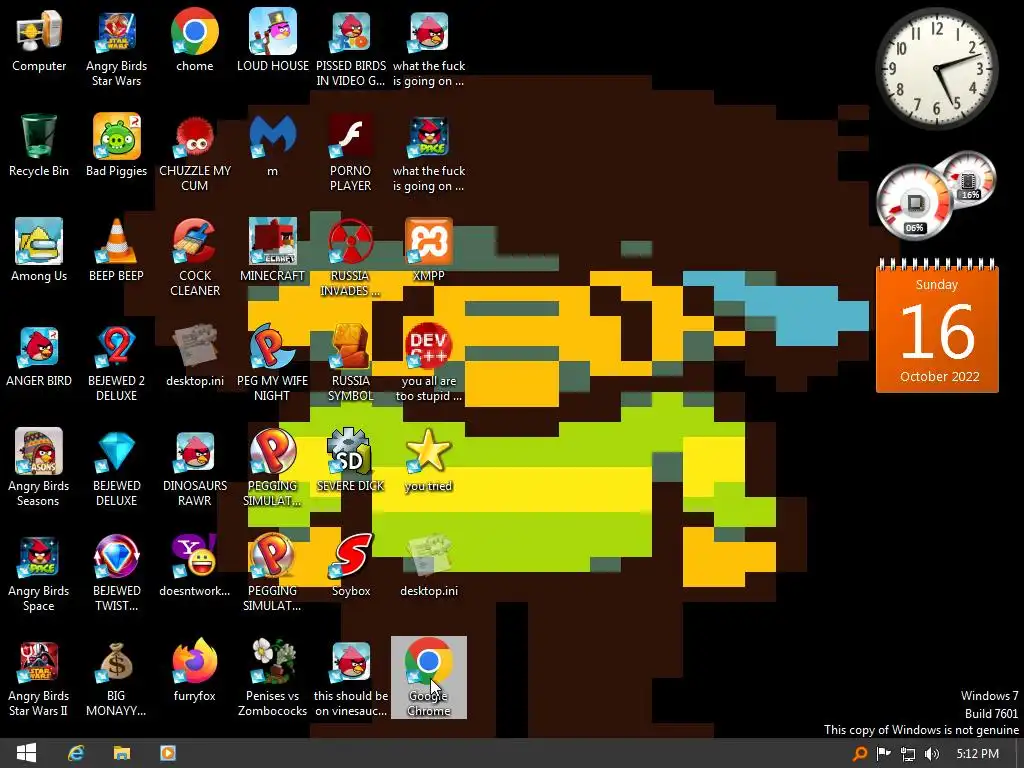Select the RUSSIA INVADES... radiation icon
Screen dimensions: 1024x768
click(x=351, y=258)
